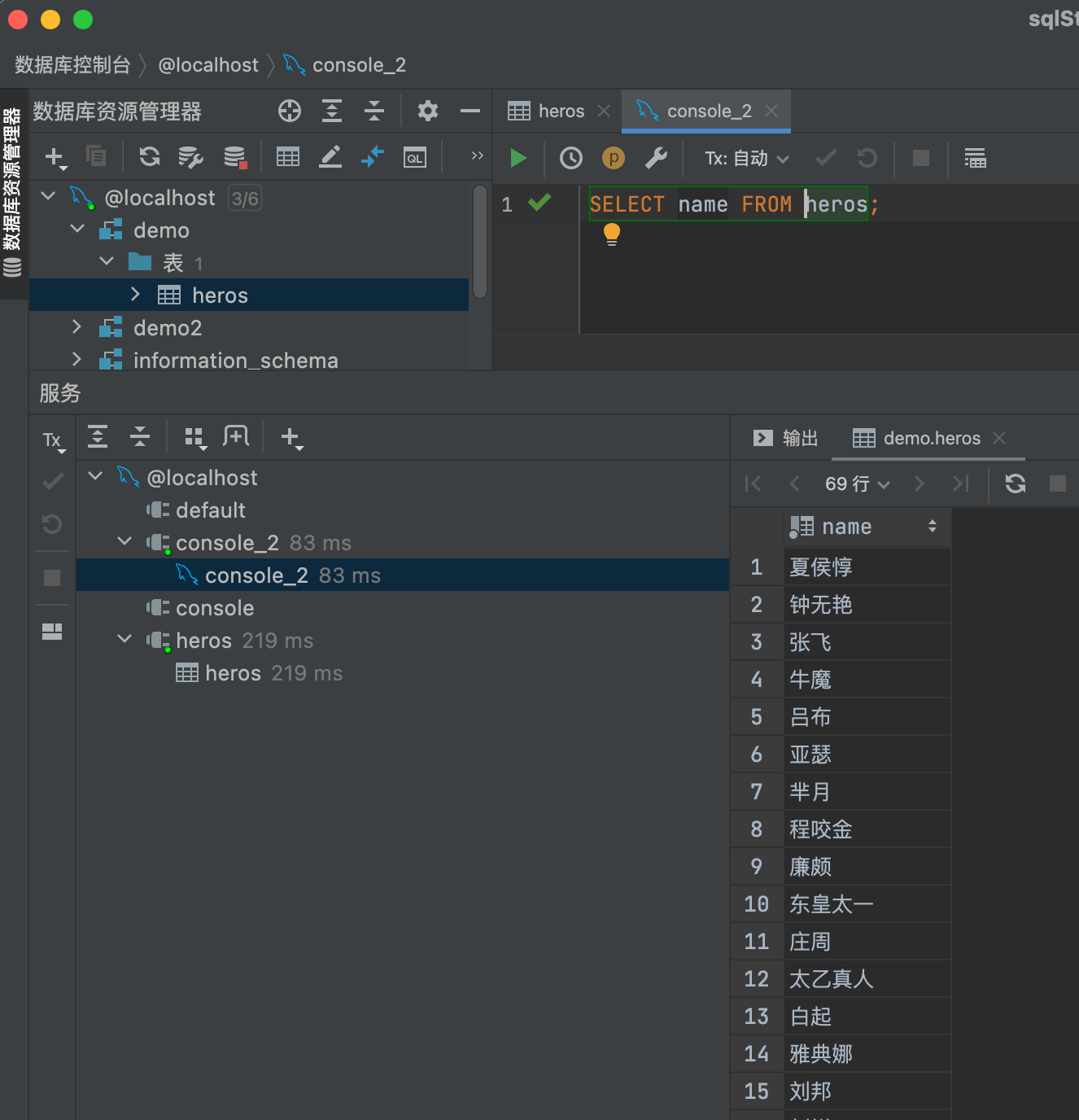The height and width of the screenshot is (1120, 1079).
Task: Open table editor icon in explorer toolbar
Action: click(288, 156)
